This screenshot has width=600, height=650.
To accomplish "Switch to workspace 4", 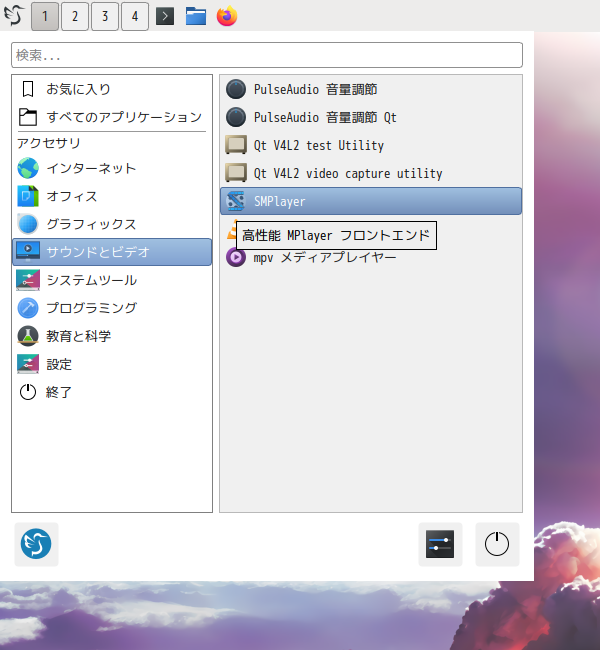I will pos(135,16).
